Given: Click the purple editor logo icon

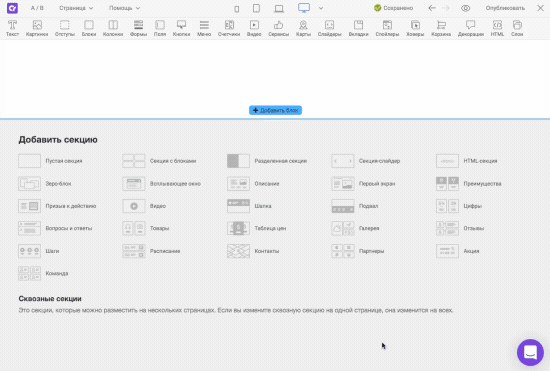Looking at the screenshot, I should pos(12,8).
